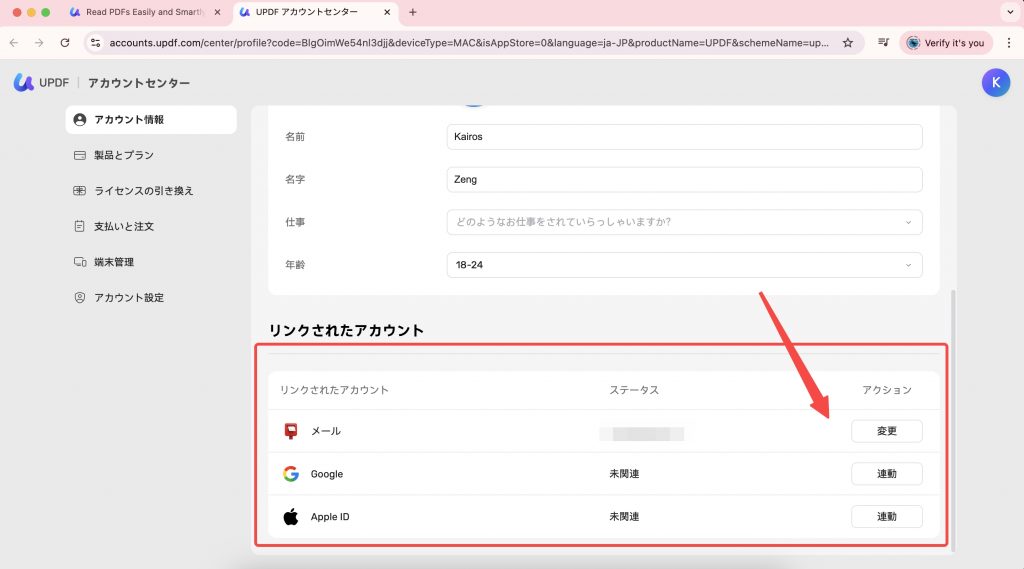Close the Read PDFs Easily tab
The height and width of the screenshot is (569, 1024).
pyautogui.click(x=217, y=12)
